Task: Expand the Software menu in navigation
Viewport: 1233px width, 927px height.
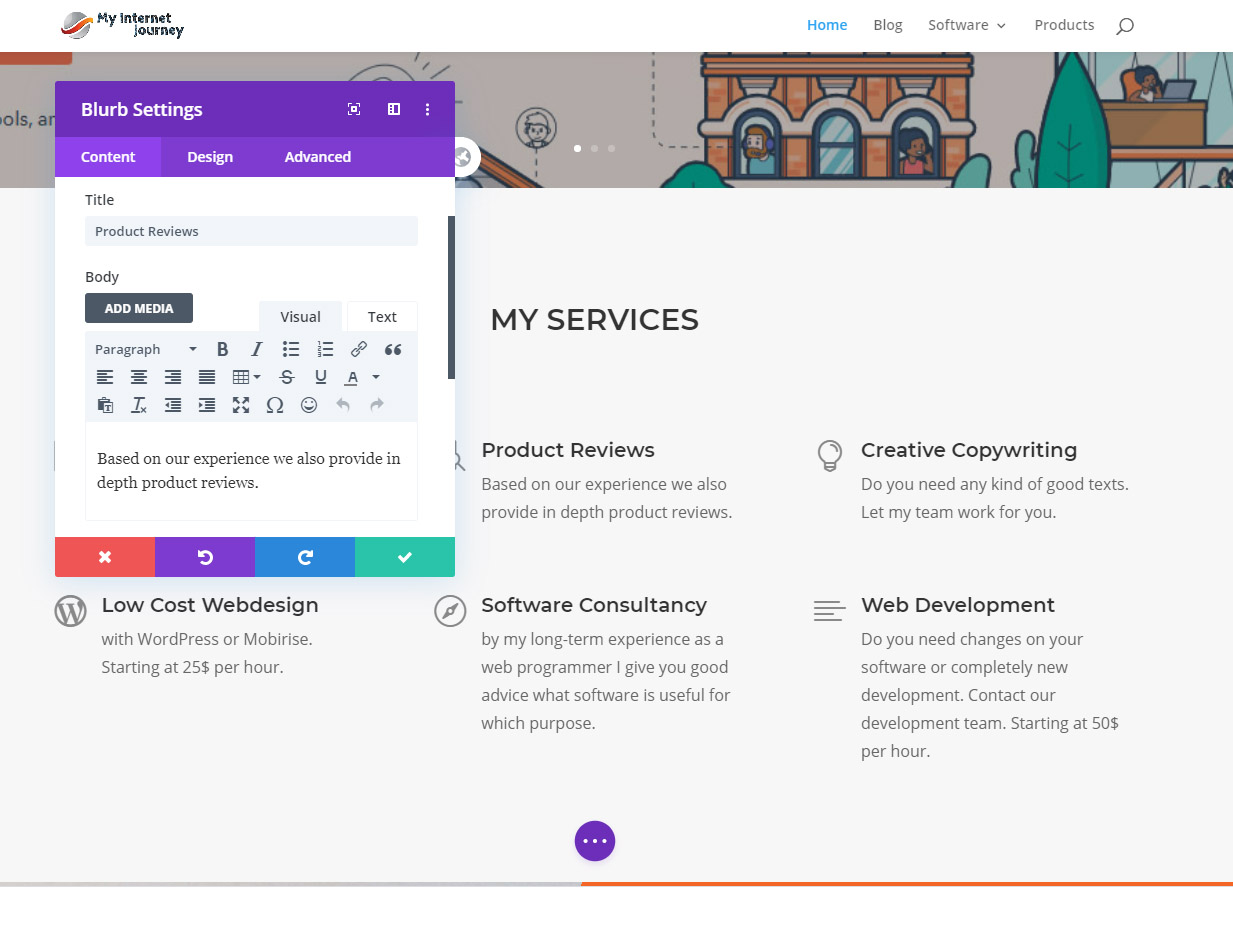Action: pos(966,25)
